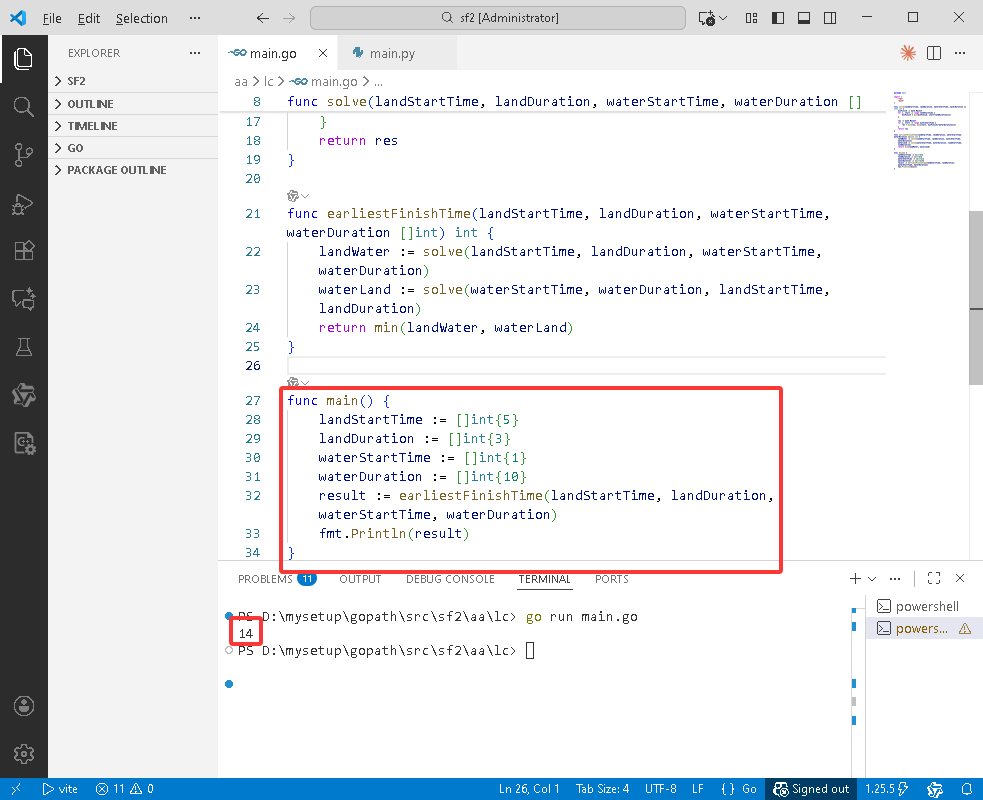The height and width of the screenshot is (800, 983).
Task: Open the Selection menu
Action: point(142,18)
